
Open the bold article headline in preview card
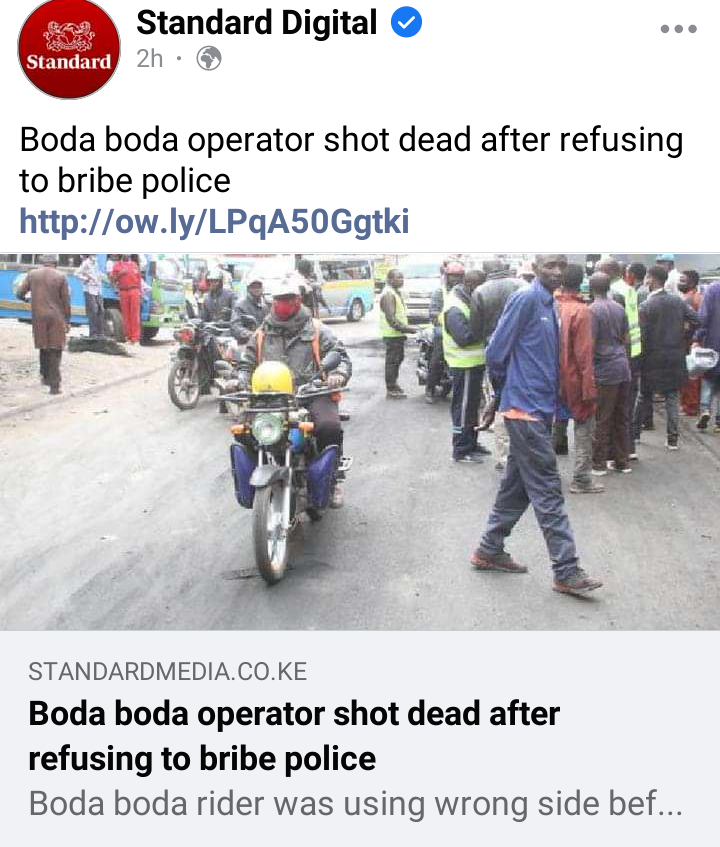294,736
